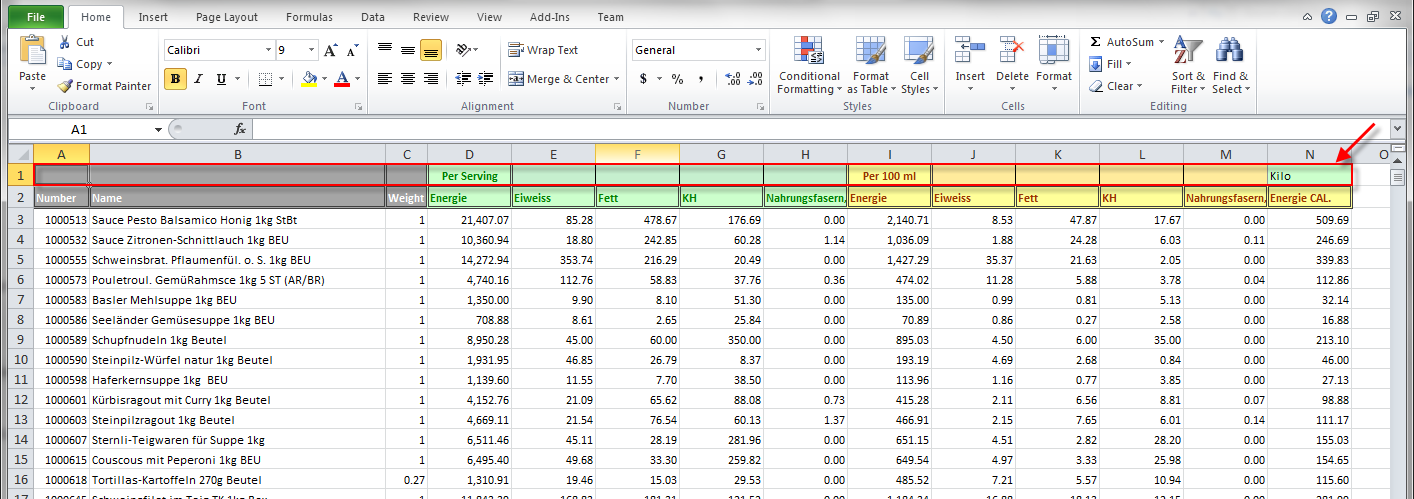Open the Clear dropdown

click(x=1116, y=86)
